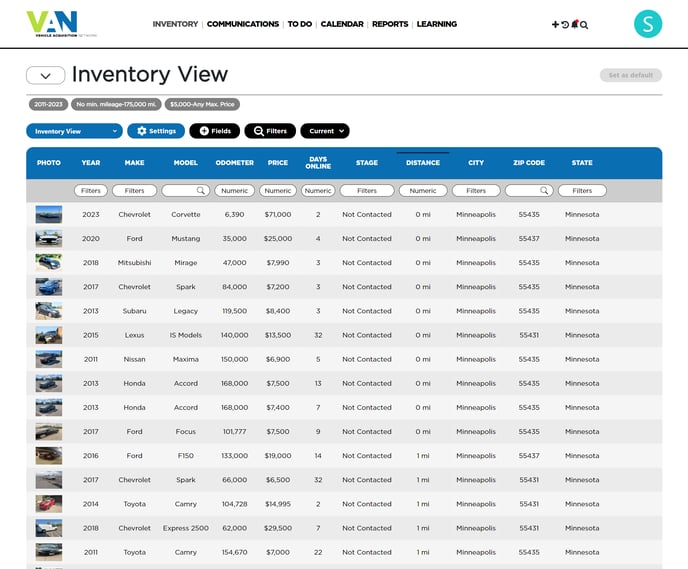Toggle the Filters button in toolbar
The width and height of the screenshot is (688, 569).
[x=270, y=131]
